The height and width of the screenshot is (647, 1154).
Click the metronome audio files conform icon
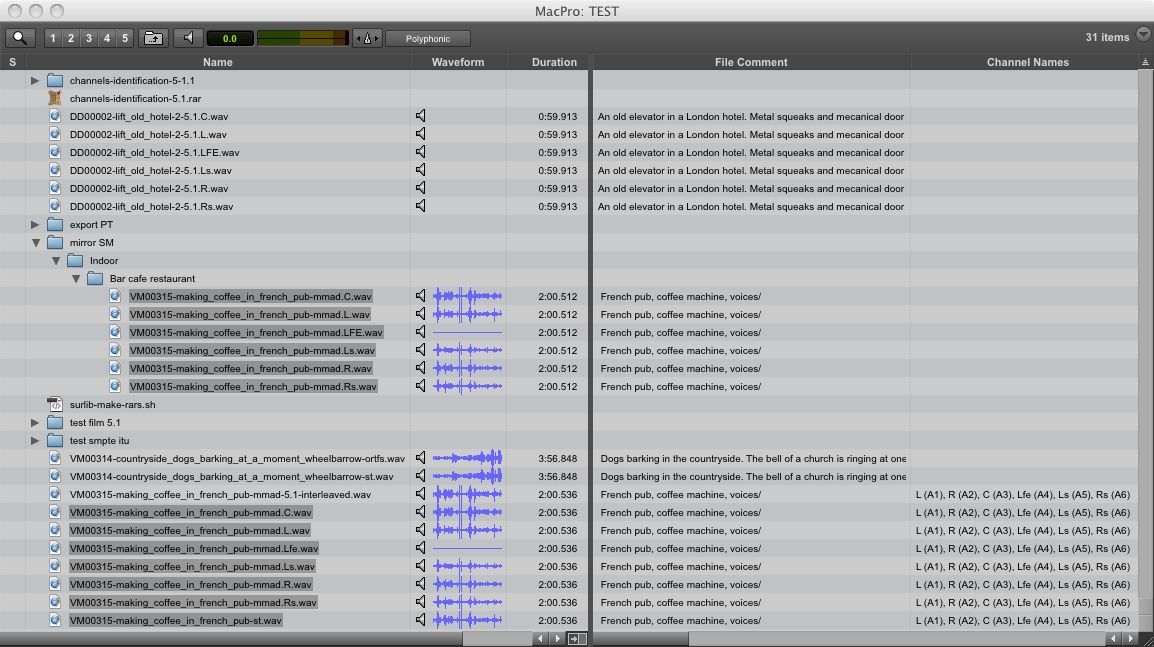pos(367,38)
